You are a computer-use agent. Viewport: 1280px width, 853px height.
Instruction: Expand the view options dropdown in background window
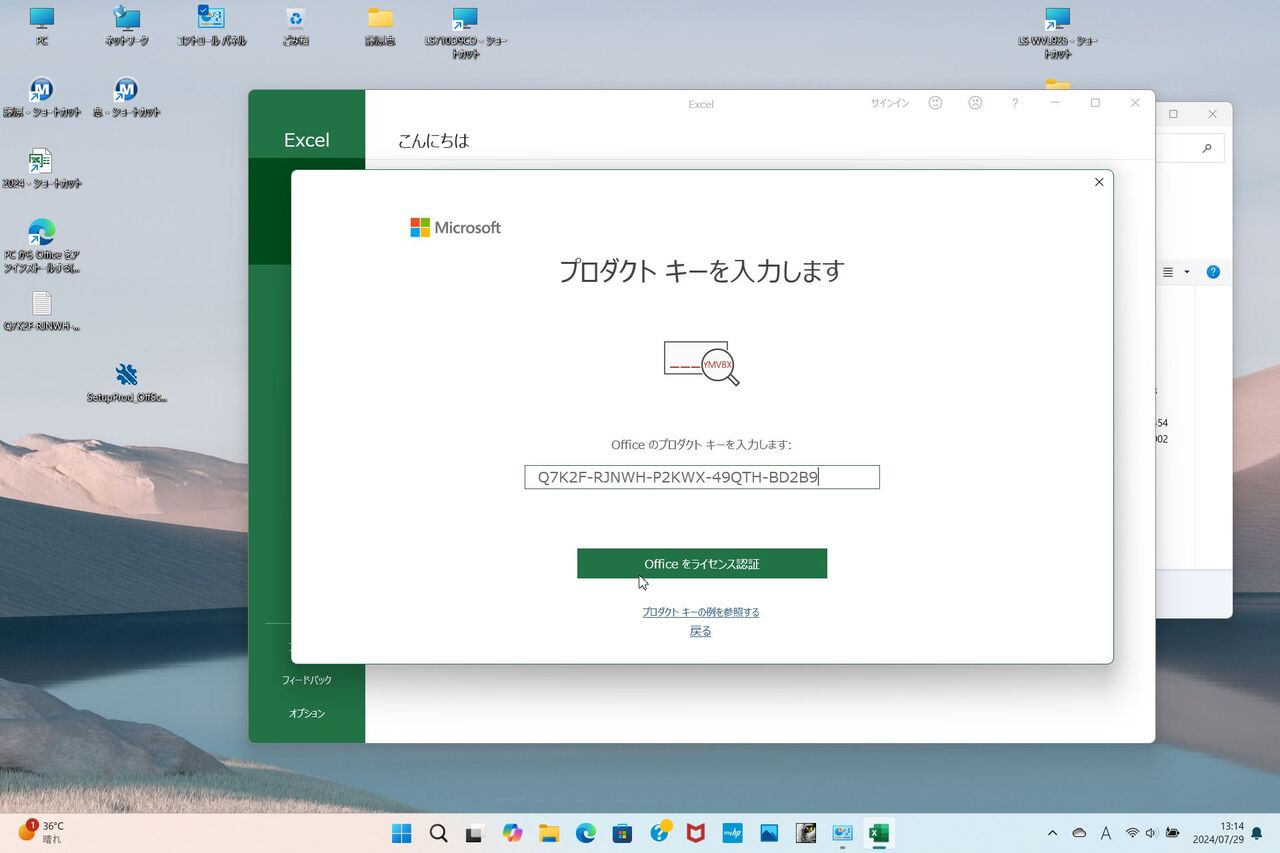point(1187,272)
